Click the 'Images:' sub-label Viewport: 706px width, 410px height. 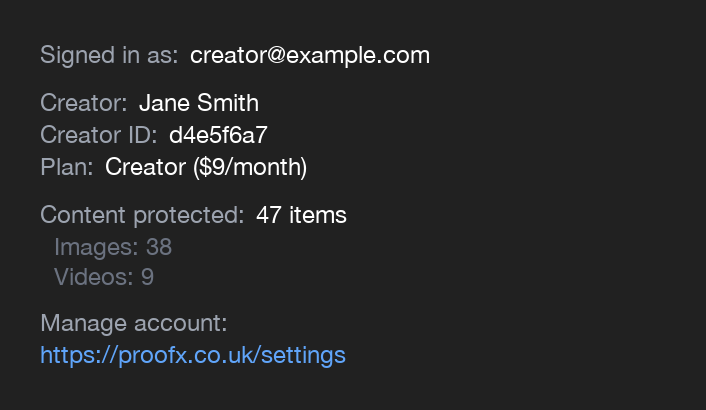click(x=97, y=247)
